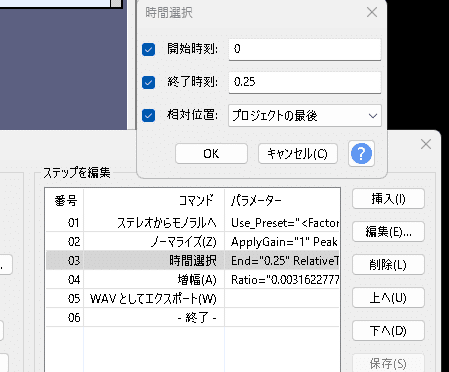This screenshot has width=449, height=372.
Task: Select step 05 WAV としてエクスポート(W)
Action: click(x=192, y=298)
